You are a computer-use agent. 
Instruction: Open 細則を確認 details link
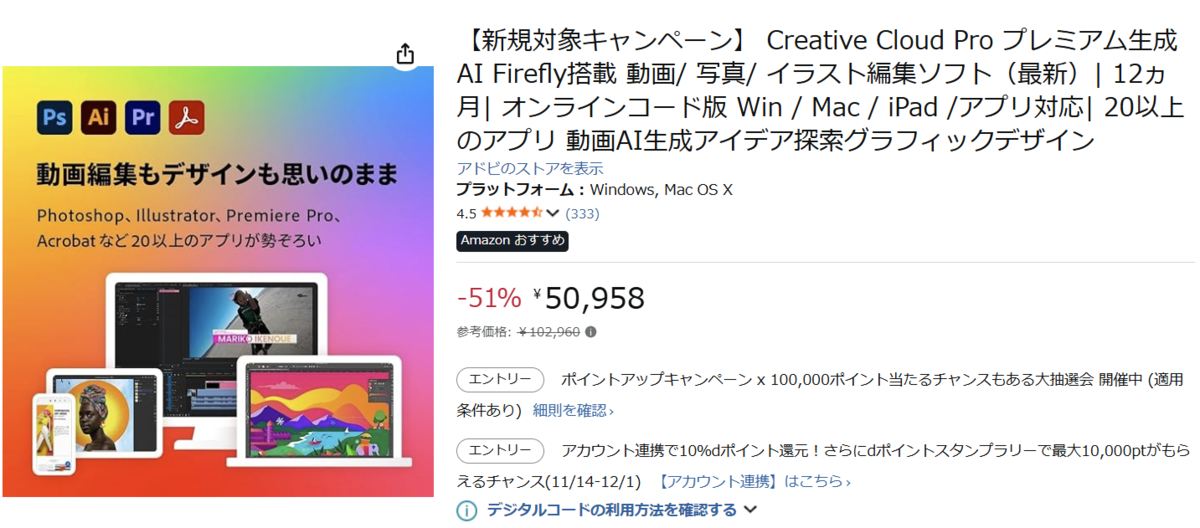click(573, 410)
